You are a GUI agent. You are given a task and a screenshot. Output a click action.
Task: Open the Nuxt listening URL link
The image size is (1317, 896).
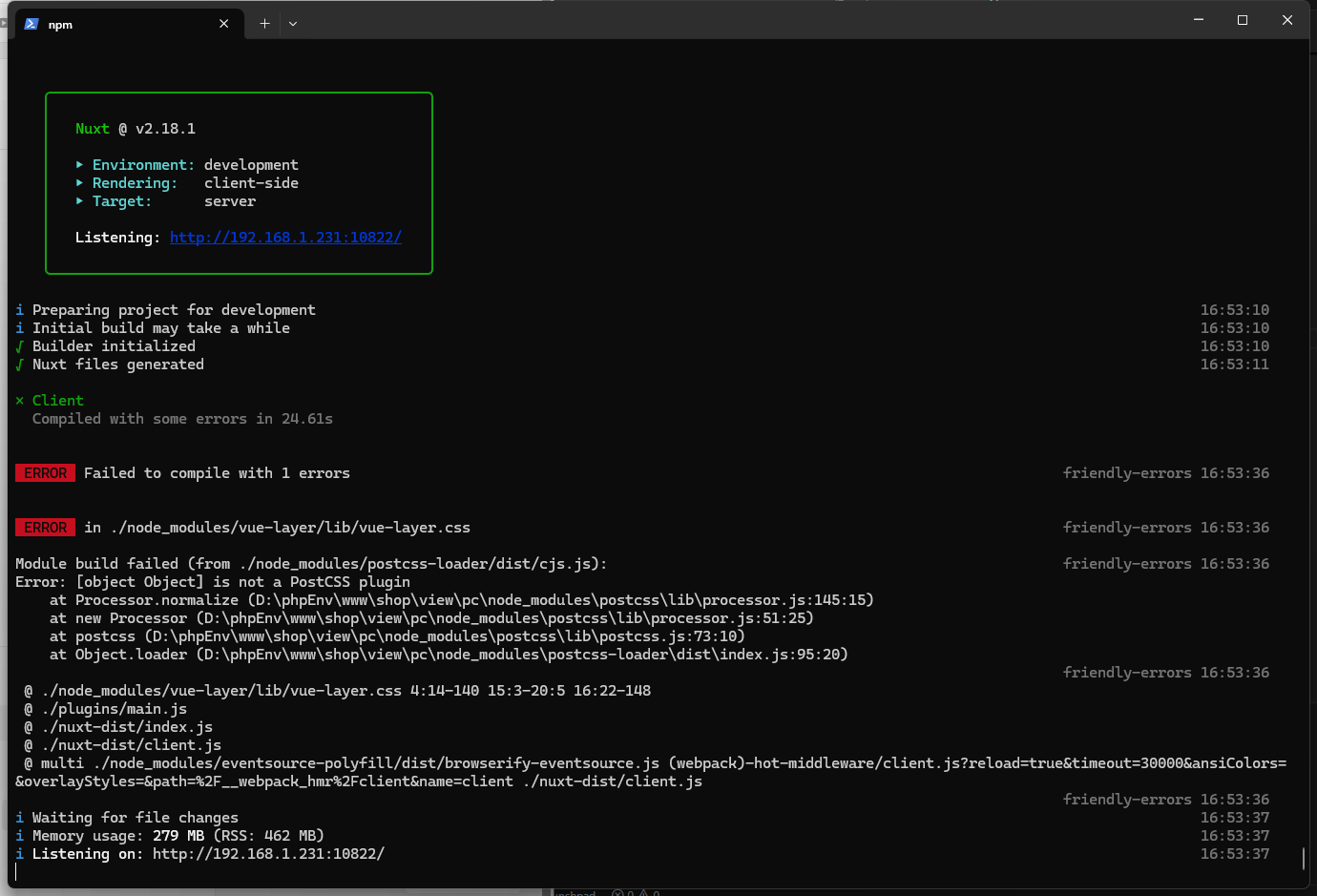[285, 238]
